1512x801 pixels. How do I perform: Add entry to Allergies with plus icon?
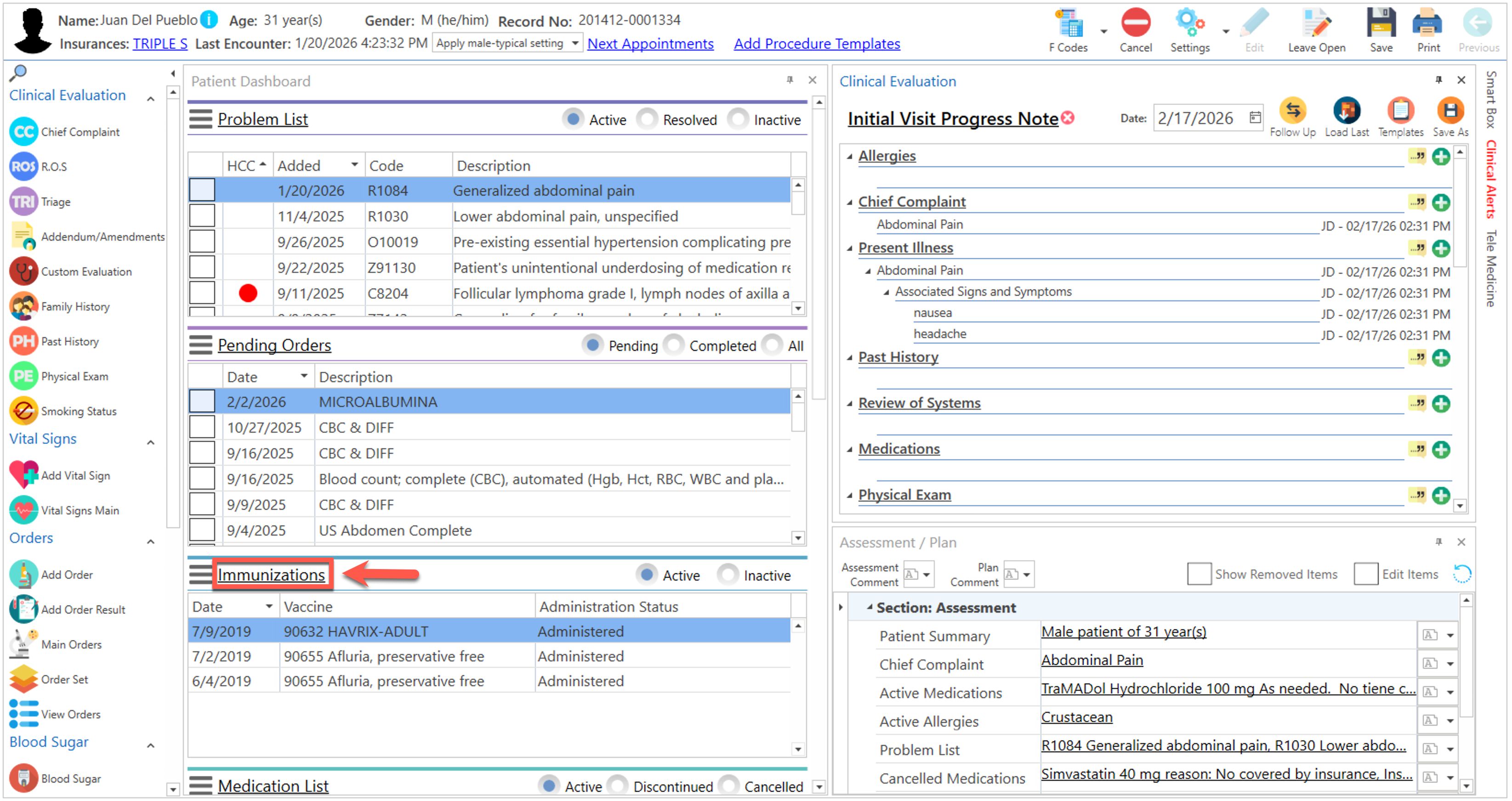1440,157
